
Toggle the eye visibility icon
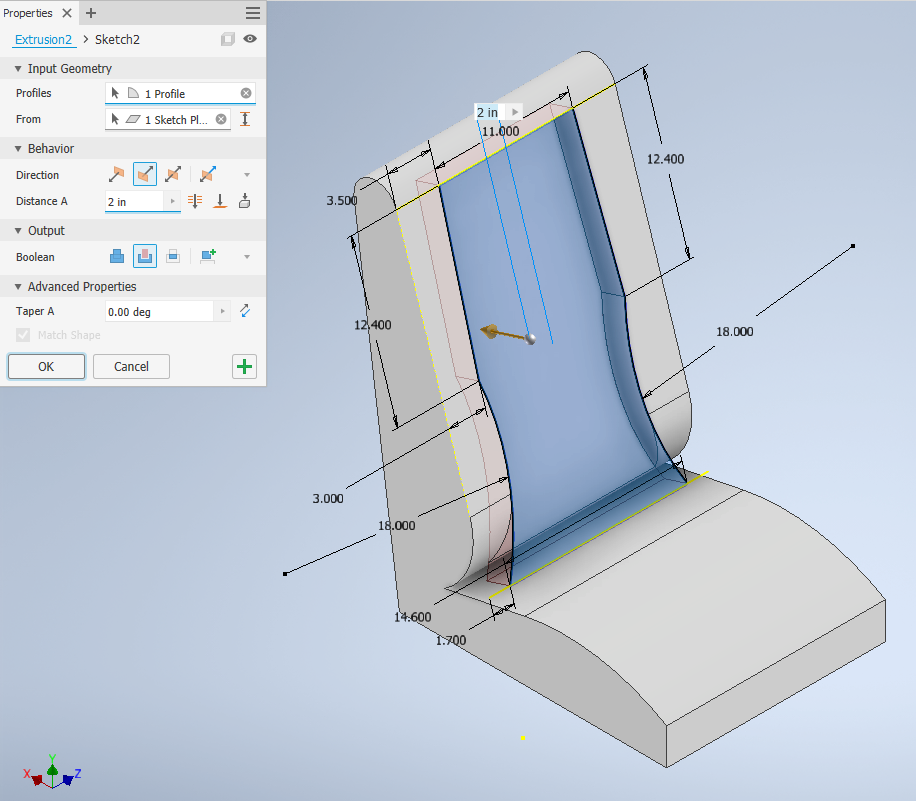250,39
